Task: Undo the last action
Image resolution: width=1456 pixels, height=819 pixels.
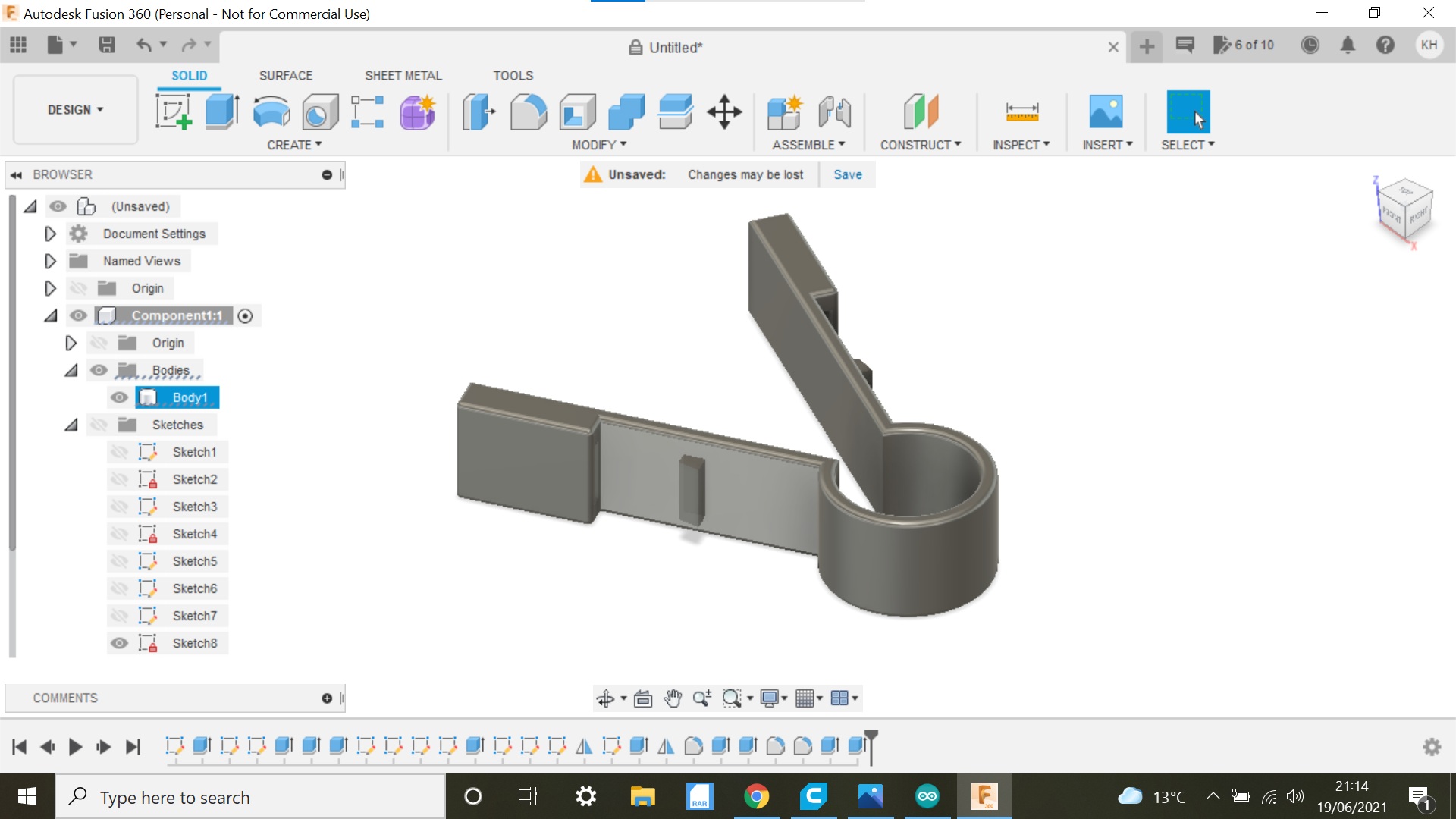Action: pos(144,45)
